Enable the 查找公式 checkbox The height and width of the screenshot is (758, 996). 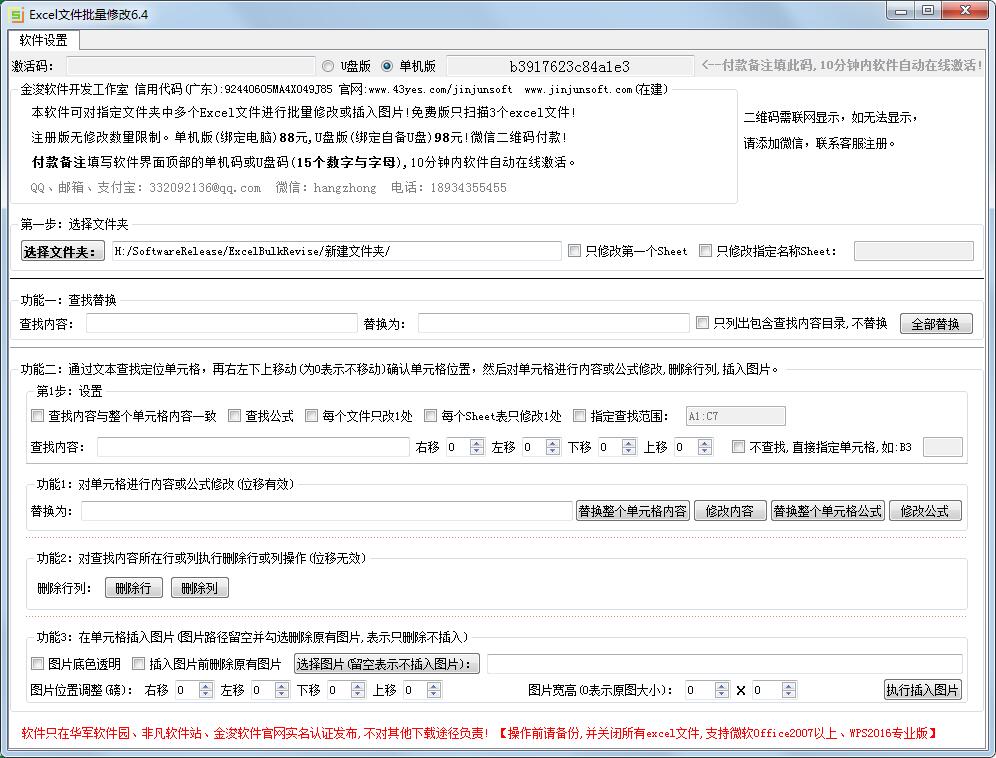234,415
